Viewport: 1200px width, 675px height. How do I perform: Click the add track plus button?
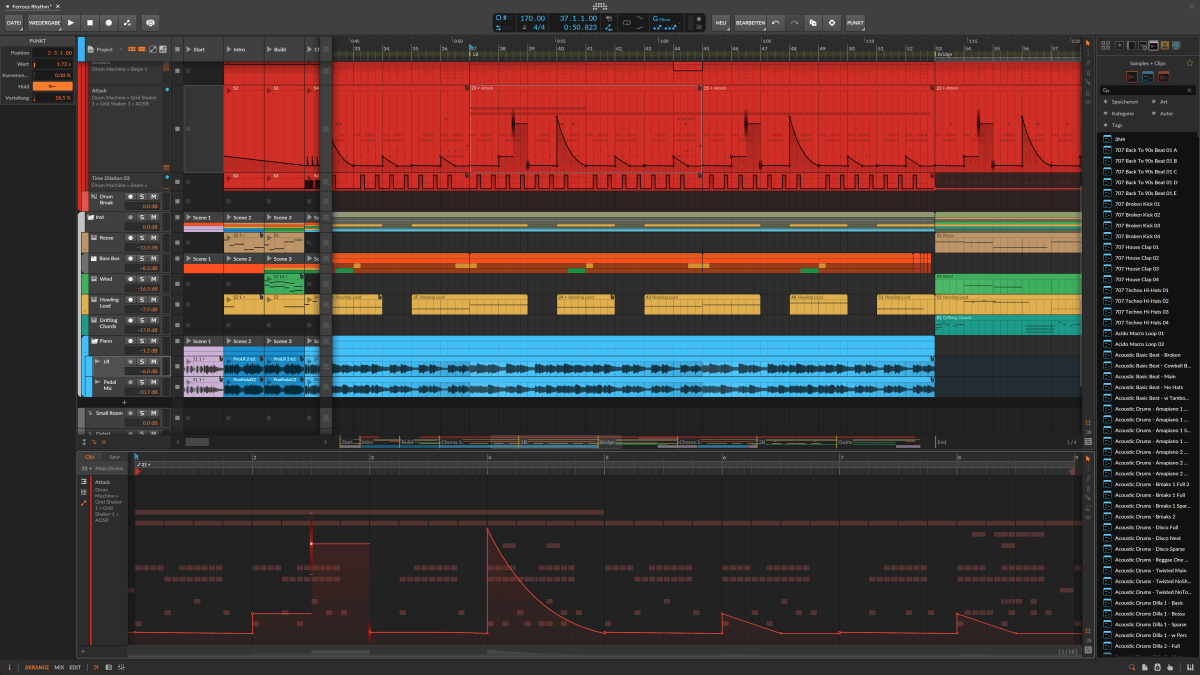click(x=124, y=402)
